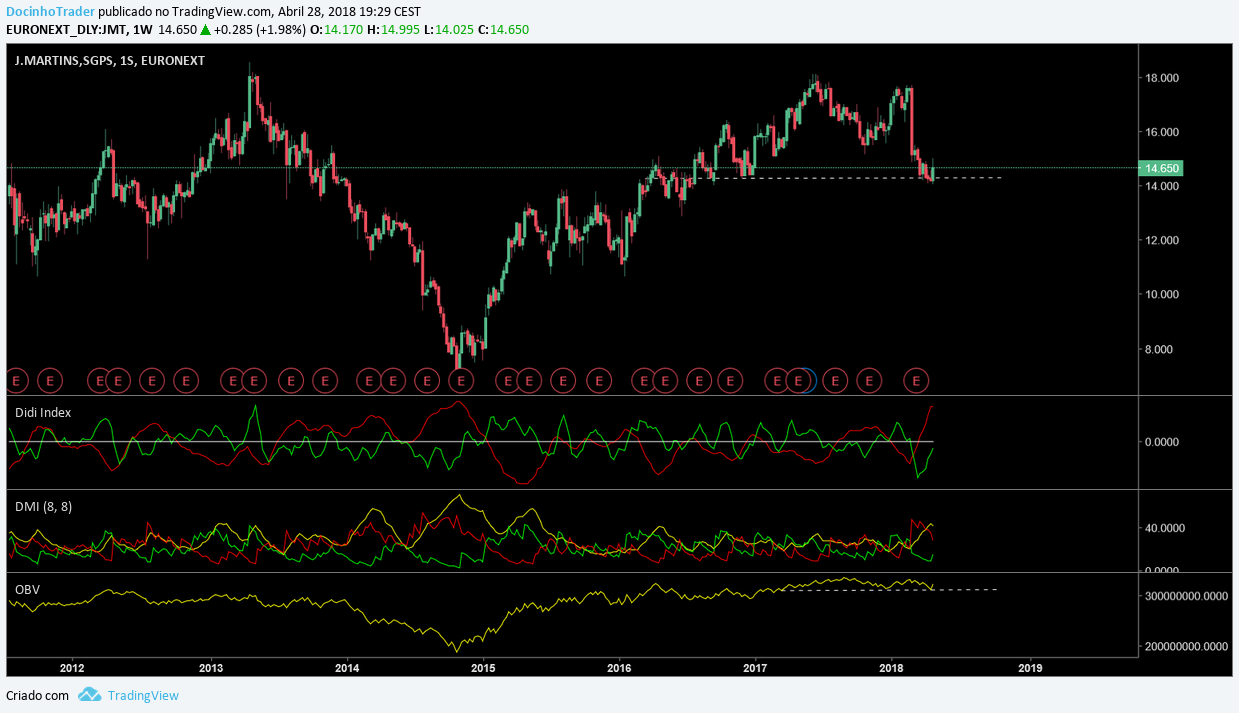
Task: Click the green up arrow beside 14.650 in header
Action: tap(205, 30)
